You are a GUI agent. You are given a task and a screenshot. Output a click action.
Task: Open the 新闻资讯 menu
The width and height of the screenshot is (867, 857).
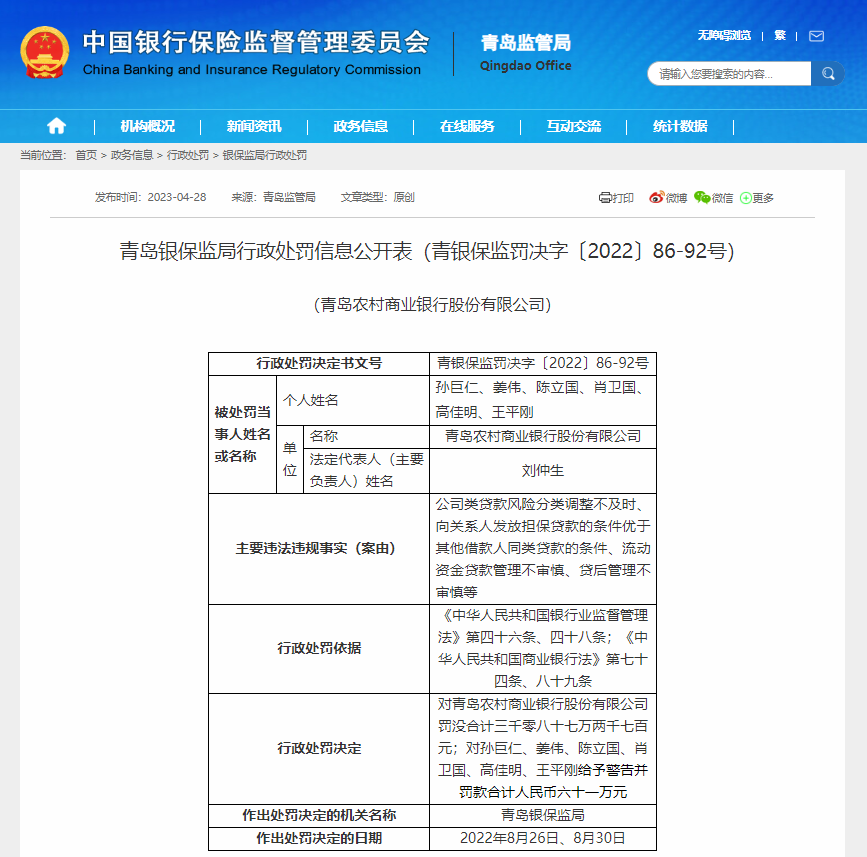[x=253, y=126]
